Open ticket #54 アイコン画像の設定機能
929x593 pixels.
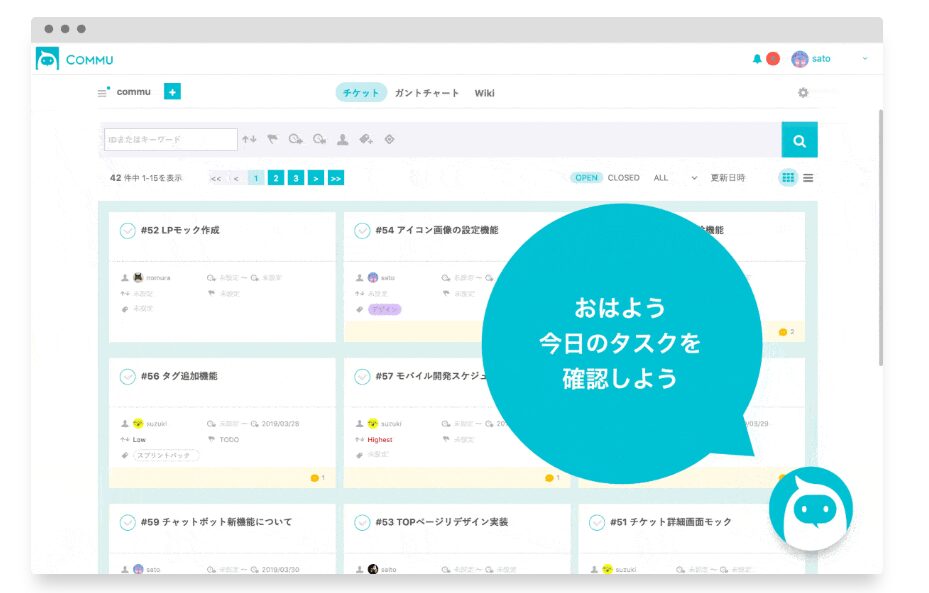(437, 230)
